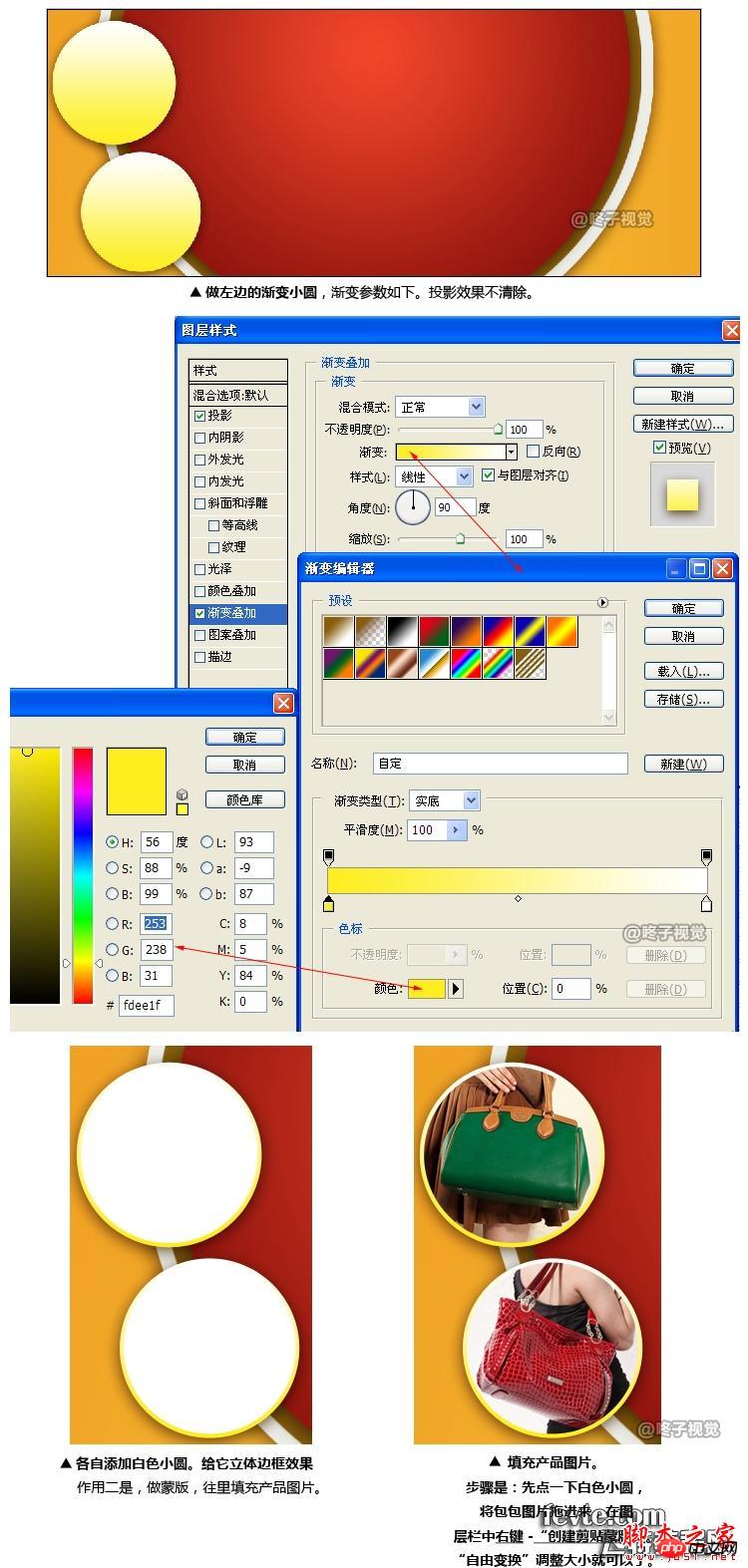748x1568 pixels.
Task: Click the 缩放 scale slider handle
Action: pos(460,538)
